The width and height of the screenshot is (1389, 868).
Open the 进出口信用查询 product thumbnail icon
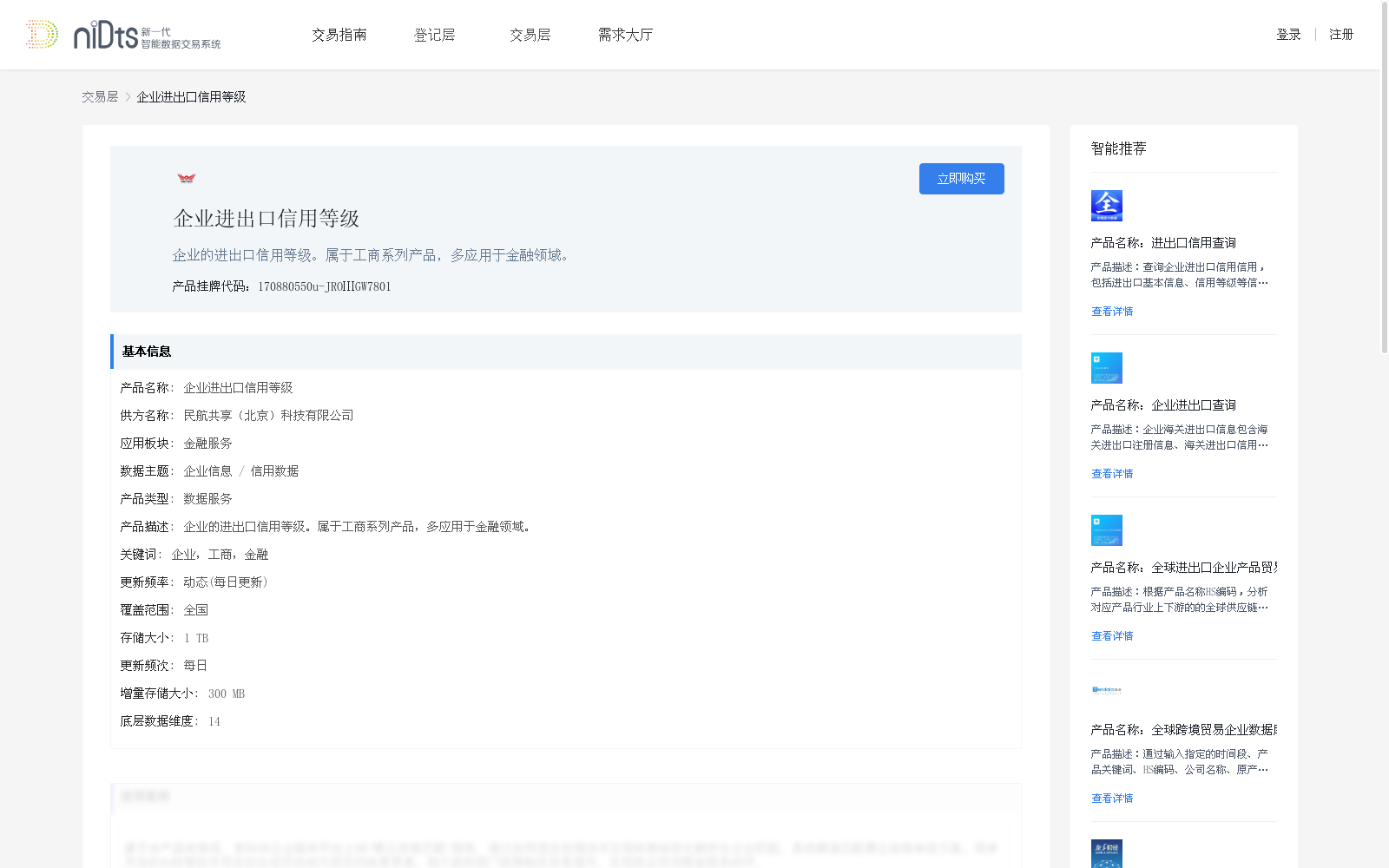click(1106, 206)
